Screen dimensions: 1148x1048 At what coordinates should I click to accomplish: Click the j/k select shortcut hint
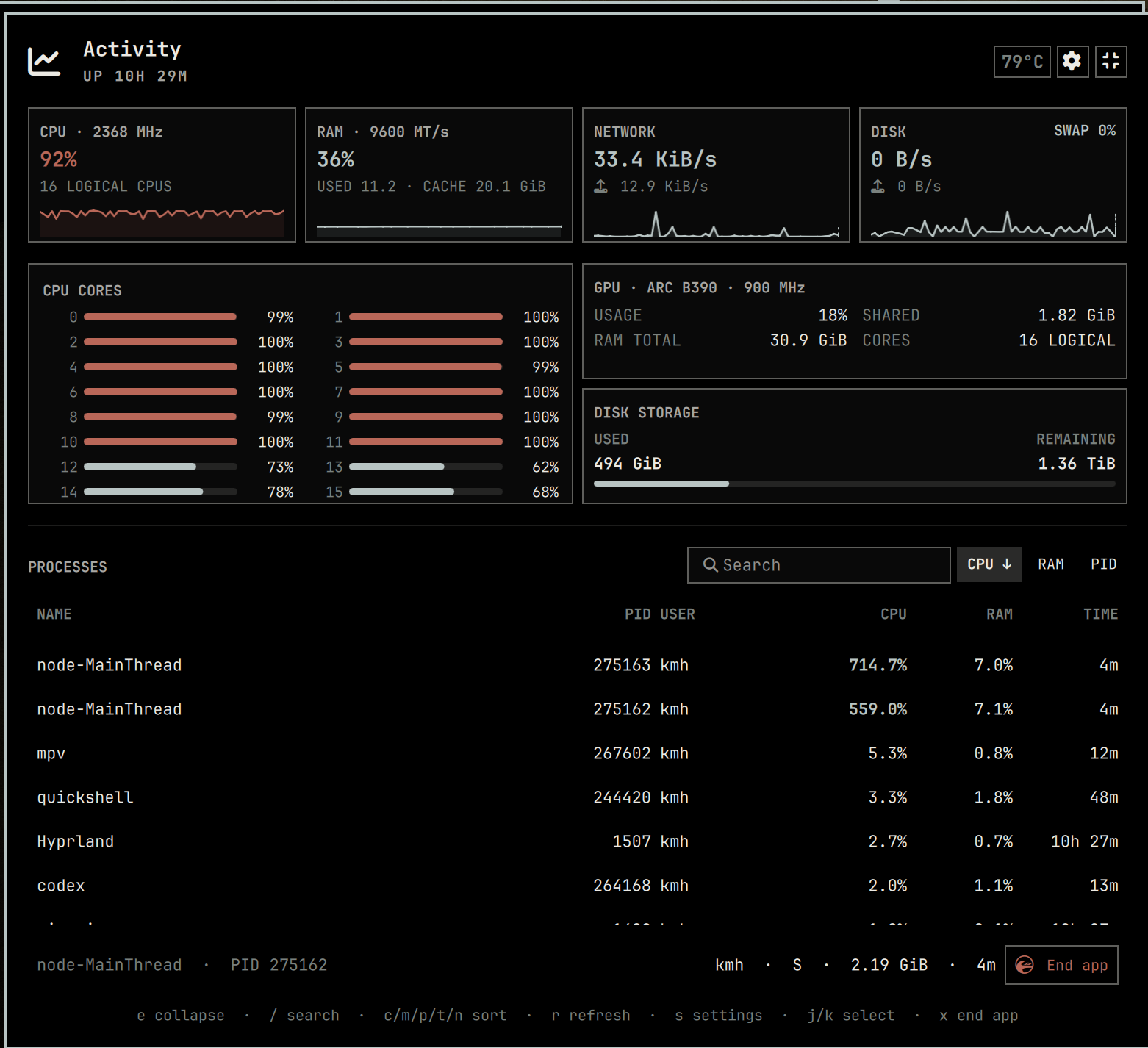click(x=851, y=1015)
